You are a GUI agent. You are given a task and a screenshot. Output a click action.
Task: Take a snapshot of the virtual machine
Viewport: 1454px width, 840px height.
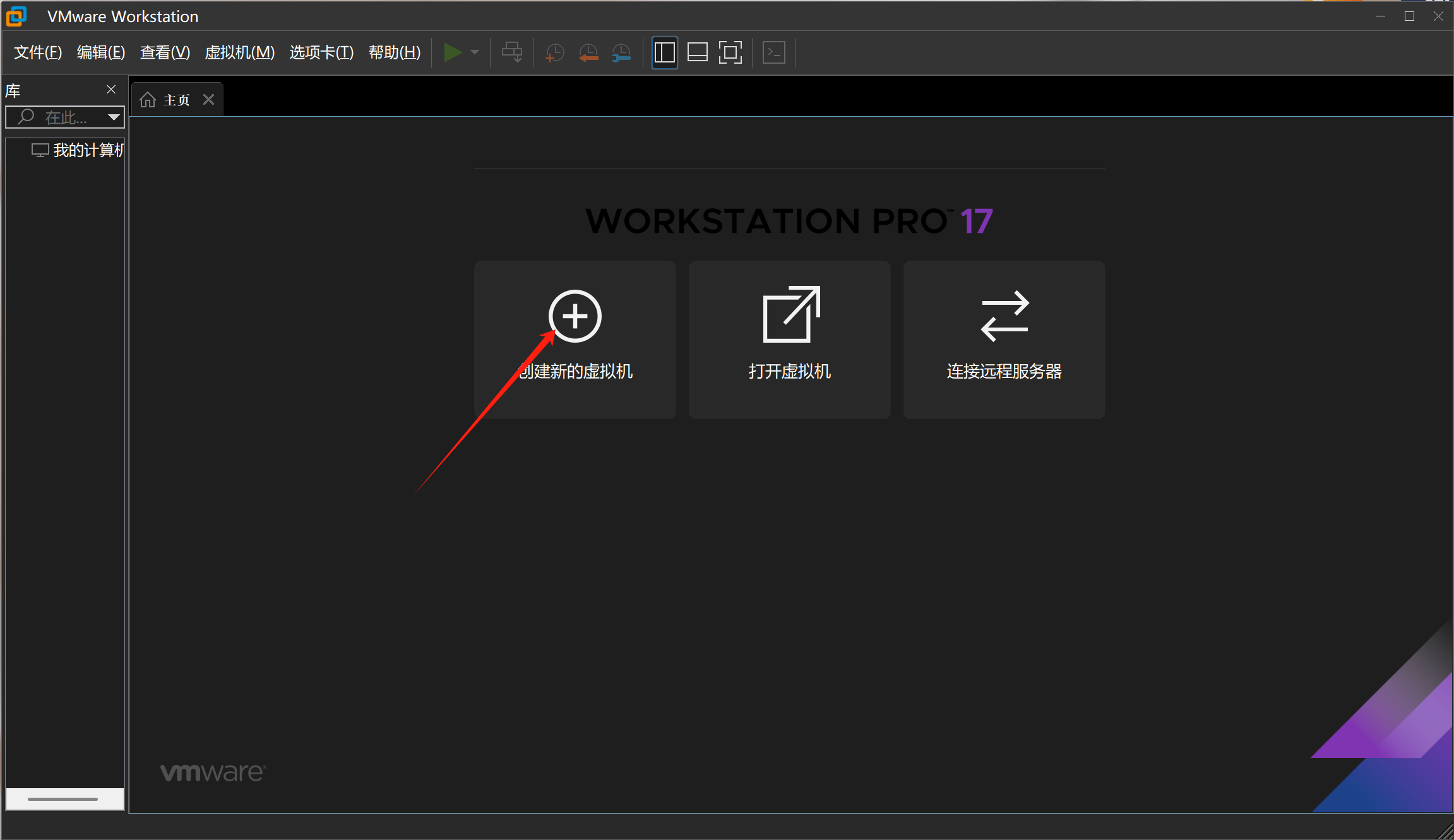[x=554, y=52]
